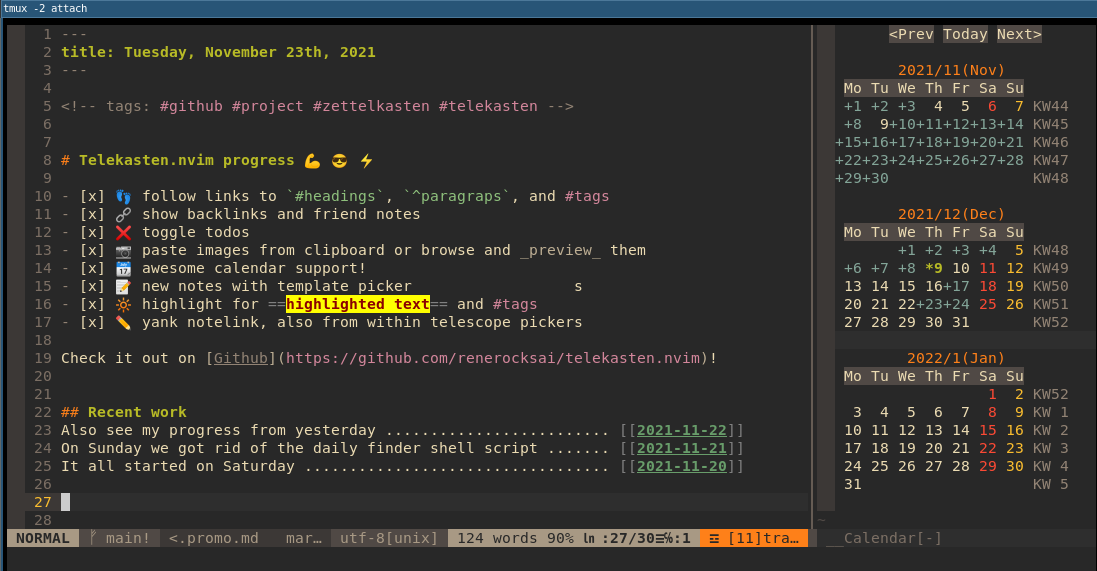Screen dimensions: 1097x571
Task: Click the orange [11]tra… warning segment
Action: pyautogui.click(x=754, y=538)
